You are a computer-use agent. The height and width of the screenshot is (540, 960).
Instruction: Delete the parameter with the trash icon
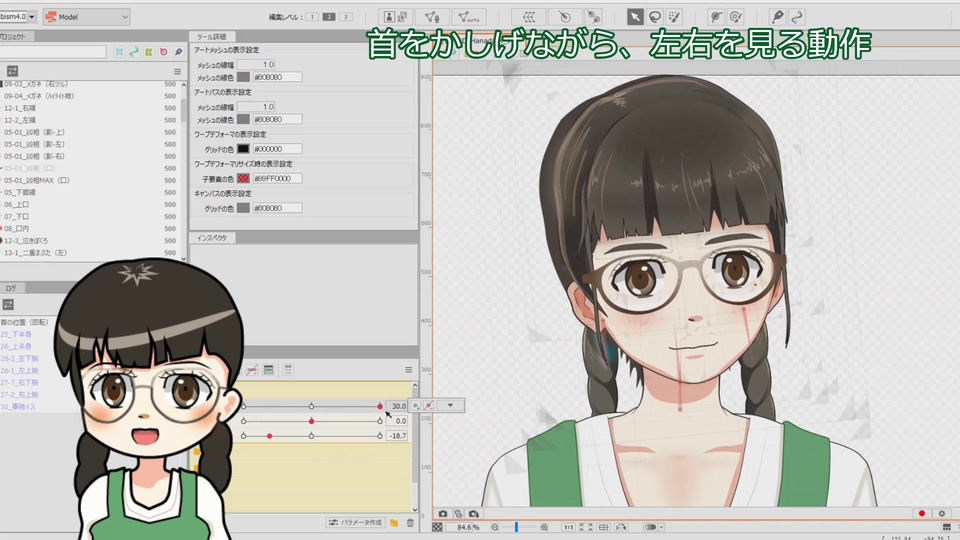click(x=410, y=523)
